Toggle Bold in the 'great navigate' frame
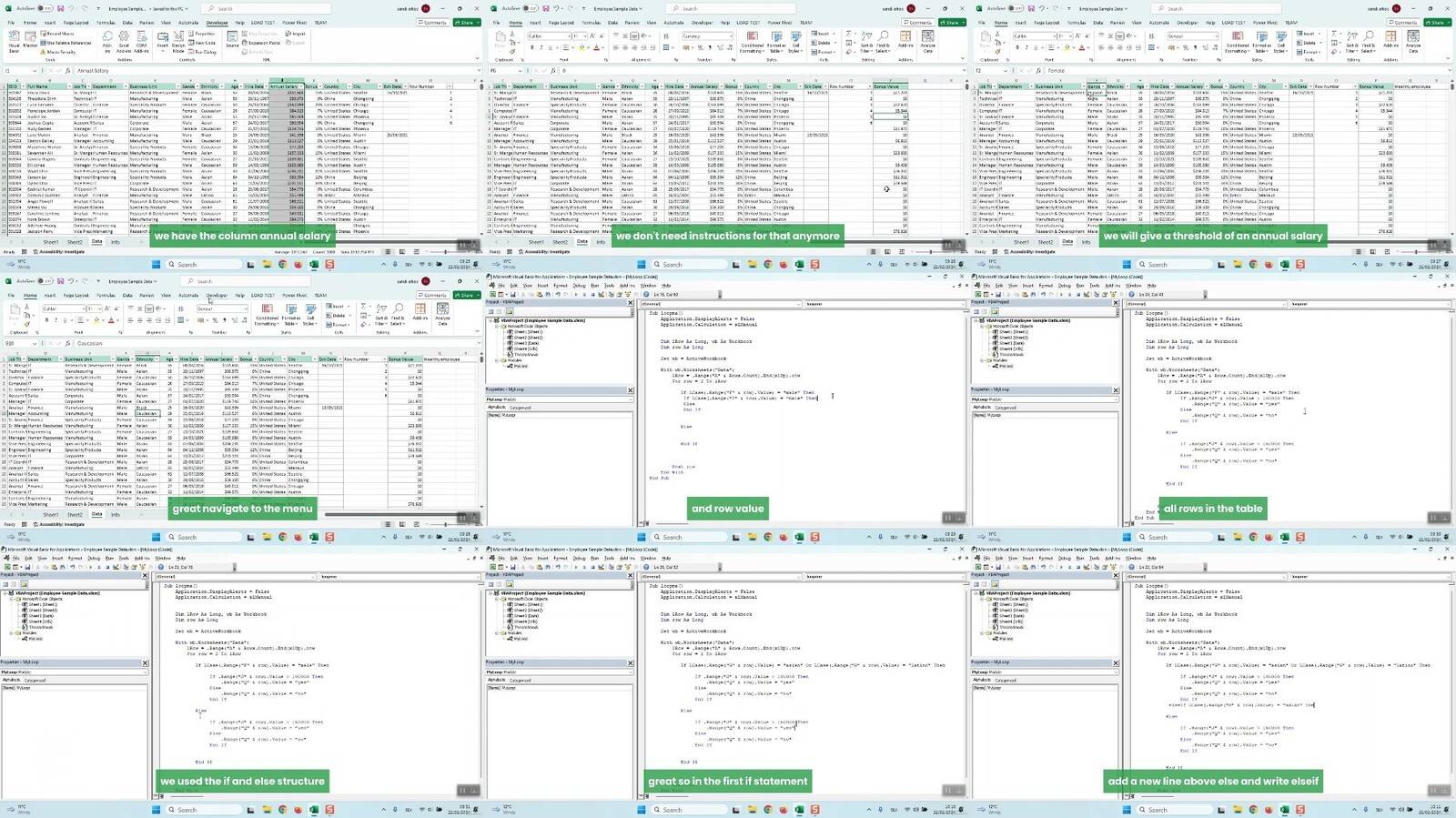 (x=47, y=320)
